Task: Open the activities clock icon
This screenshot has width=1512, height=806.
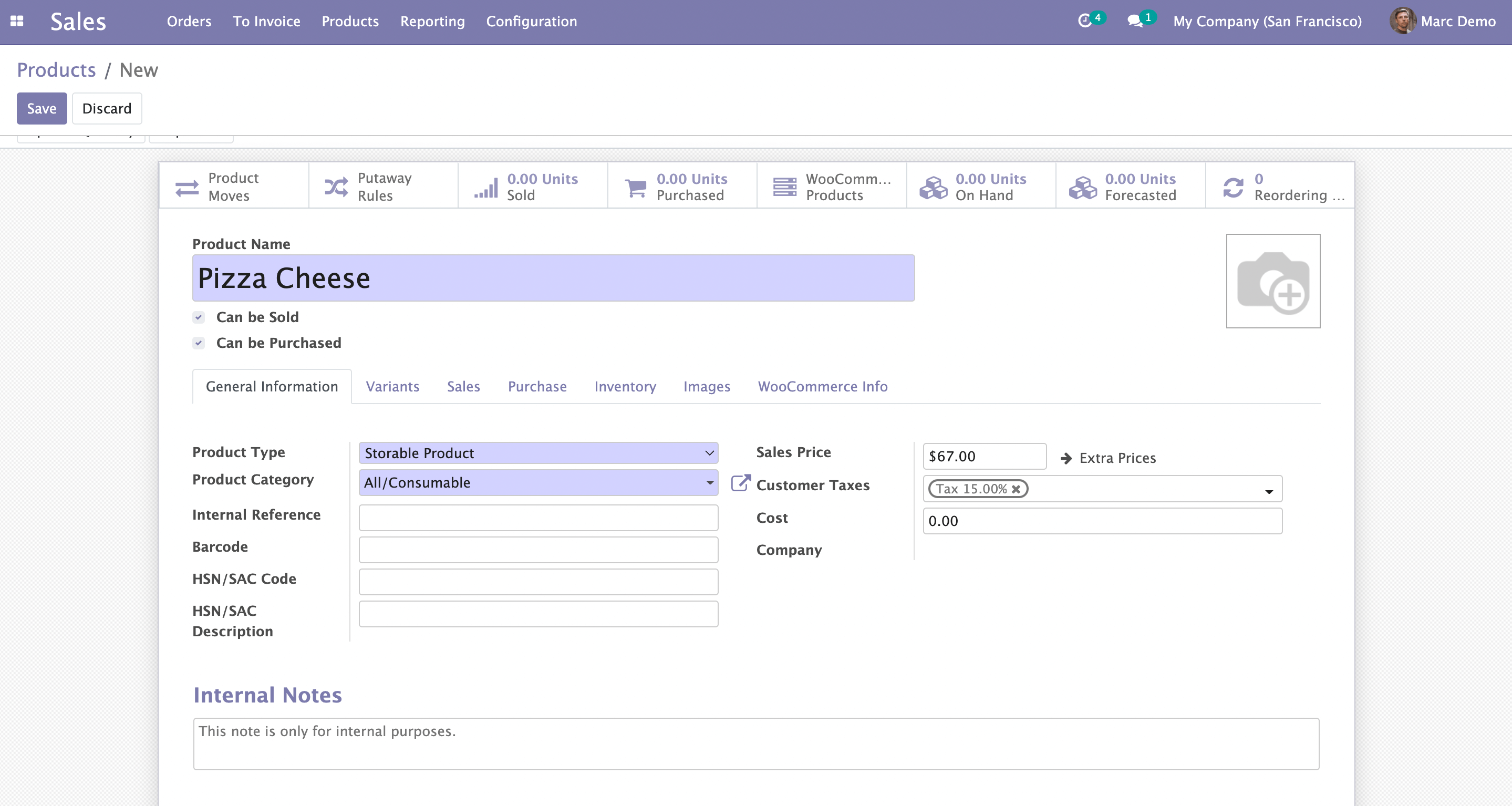Action: tap(1084, 21)
